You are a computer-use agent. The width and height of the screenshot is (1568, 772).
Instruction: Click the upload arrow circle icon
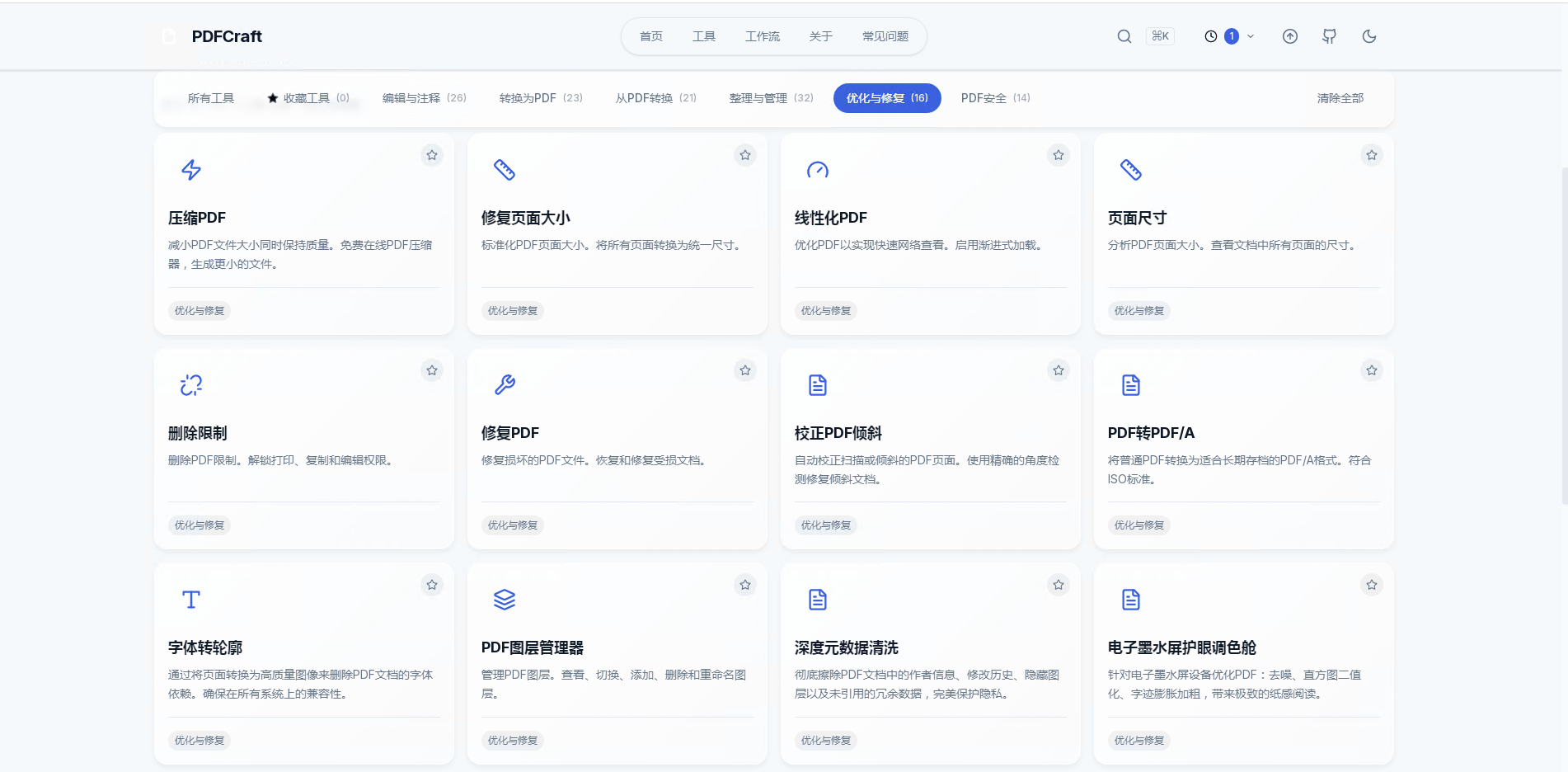(x=1290, y=36)
